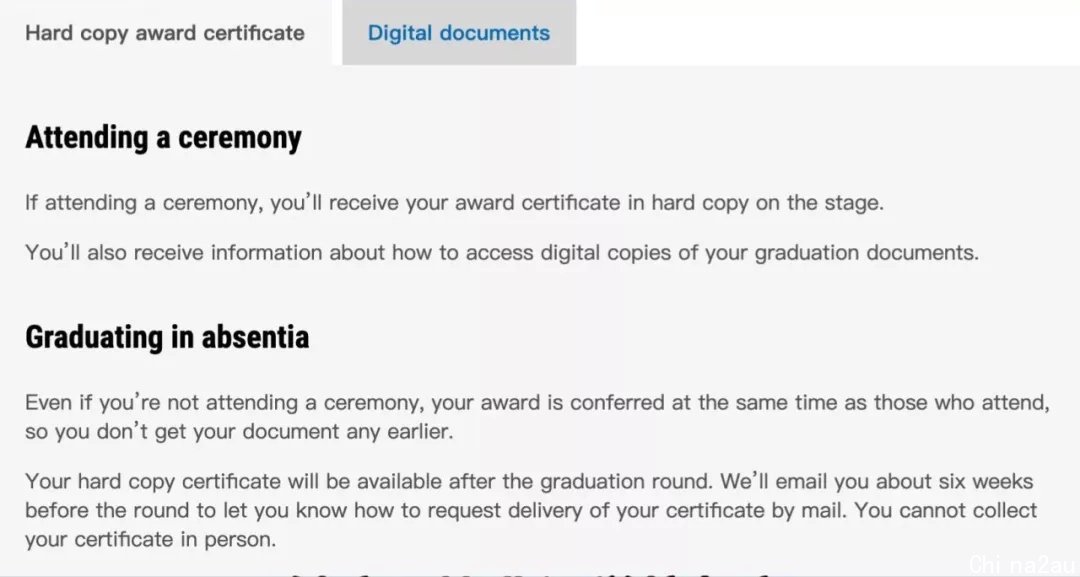The image size is (1080, 577).
Task: Select the Hard copy award certificate tab
Action: pos(165,32)
